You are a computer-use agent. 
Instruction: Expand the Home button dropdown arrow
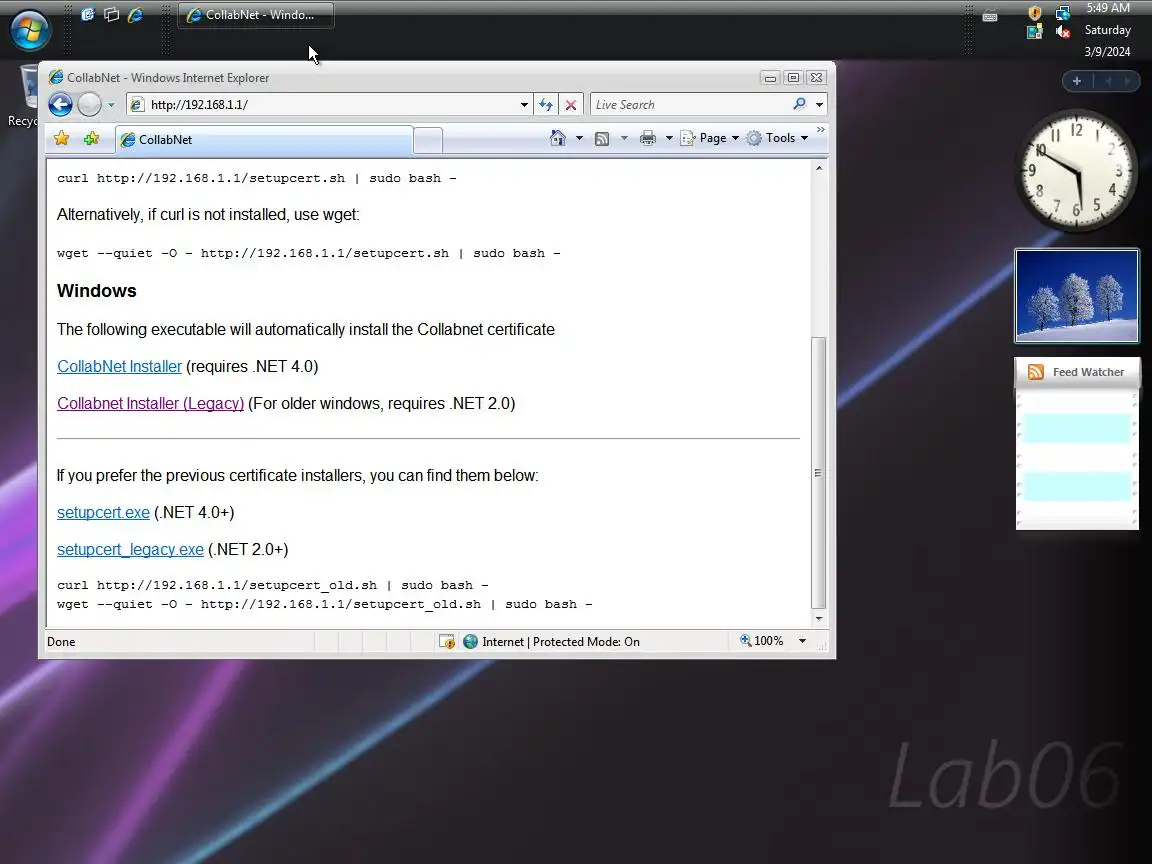(579, 138)
